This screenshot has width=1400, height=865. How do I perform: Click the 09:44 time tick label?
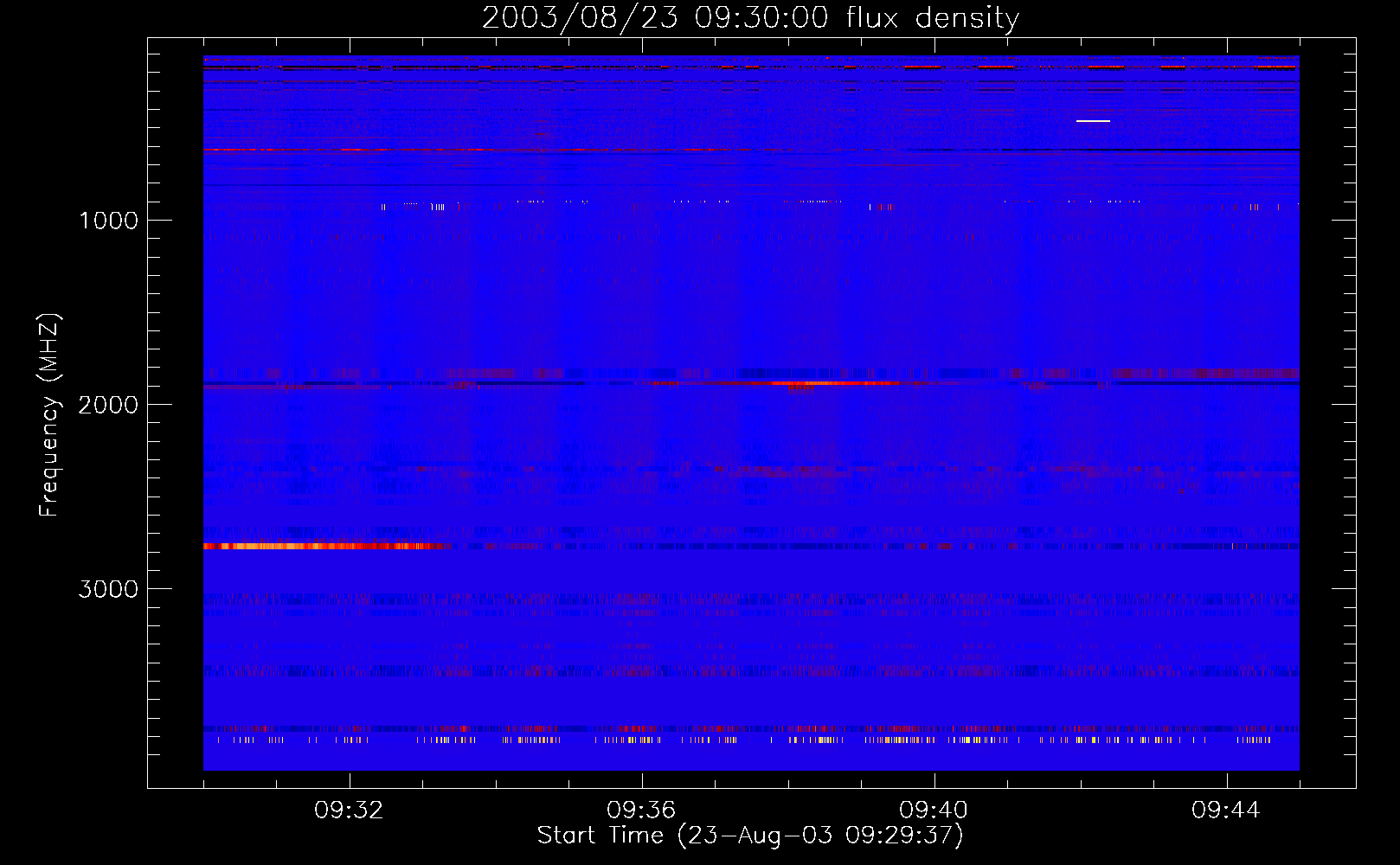1226,811
